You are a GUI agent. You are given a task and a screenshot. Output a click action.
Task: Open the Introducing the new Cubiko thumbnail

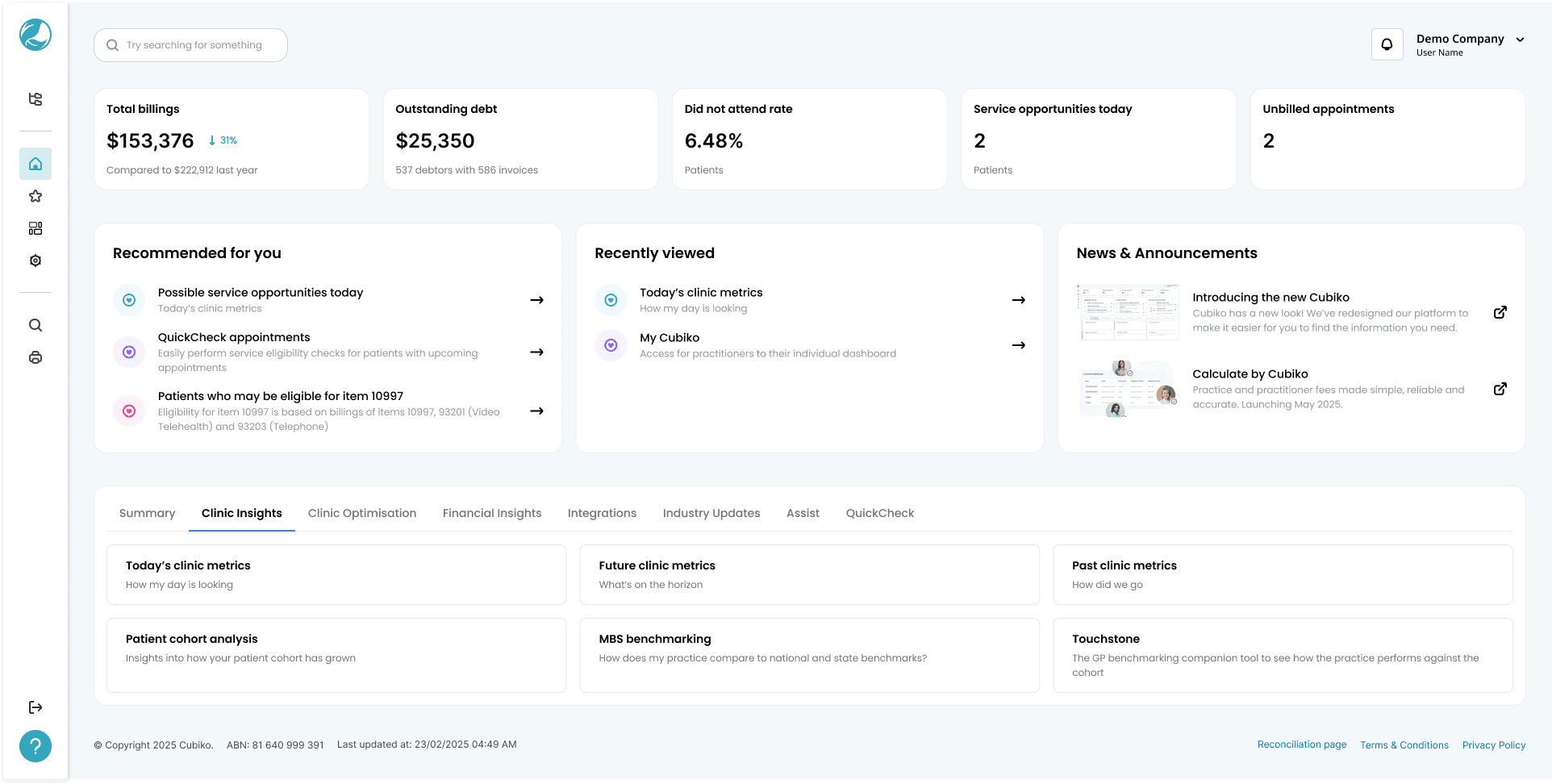pyautogui.click(x=1129, y=312)
